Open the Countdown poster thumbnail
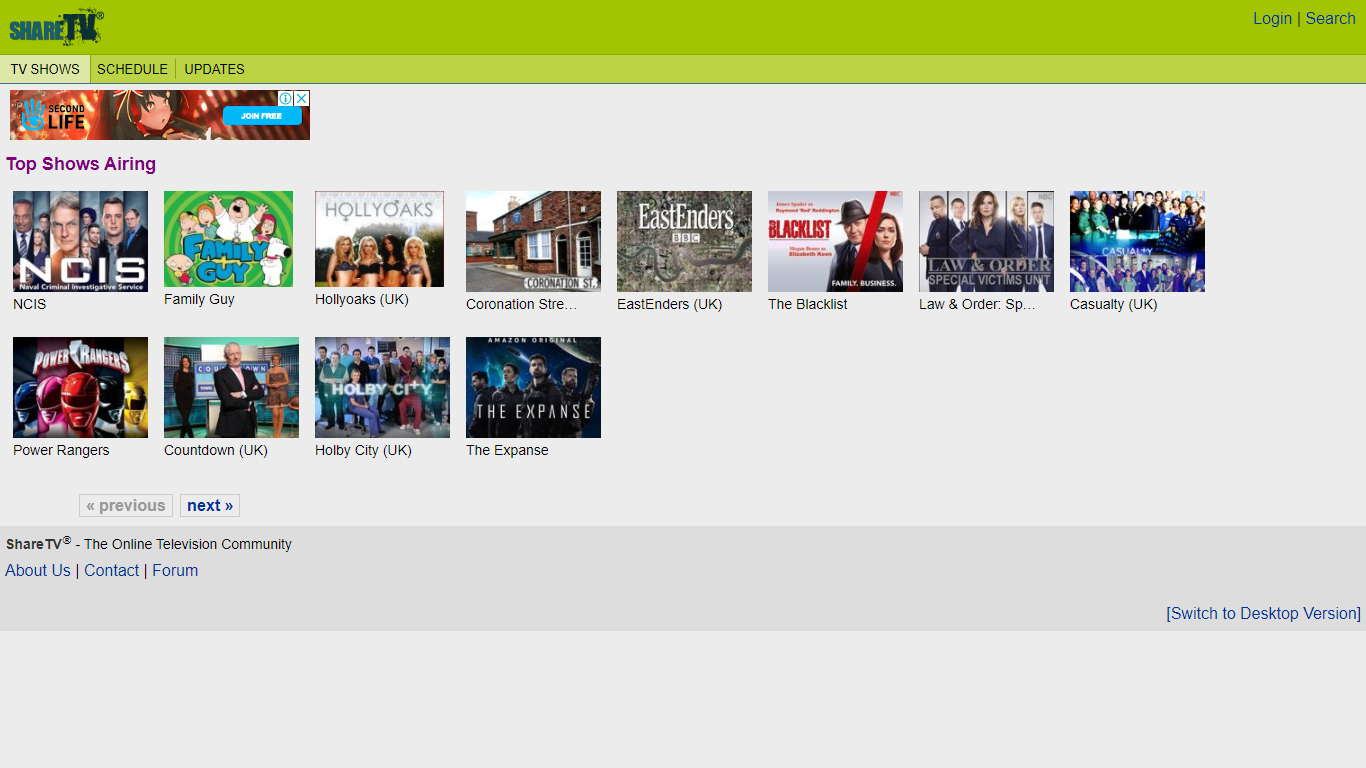The width and height of the screenshot is (1366, 768). [x=231, y=387]
